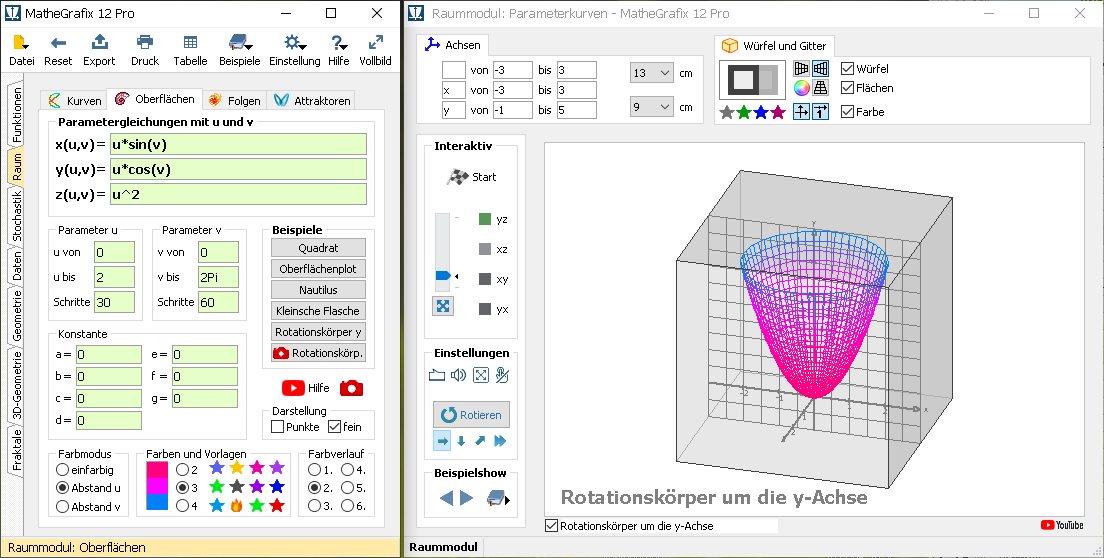Toggle Rotationskörper um die y-Achse checkbox
This screenshot has width=1104, height=558.
pyautogui.click(x=552, y=526)
